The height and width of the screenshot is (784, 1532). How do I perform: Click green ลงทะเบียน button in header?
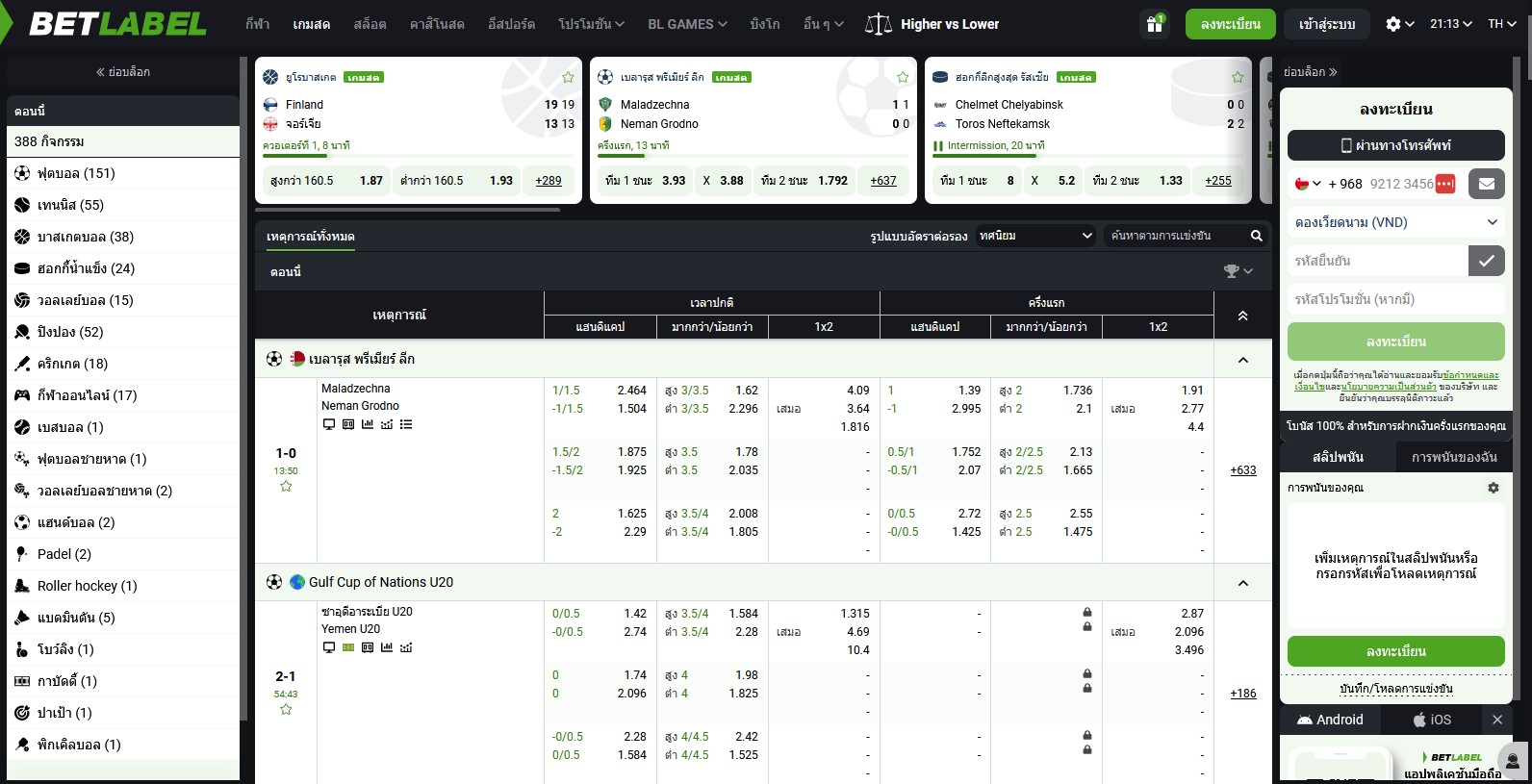click(1231, 24)
